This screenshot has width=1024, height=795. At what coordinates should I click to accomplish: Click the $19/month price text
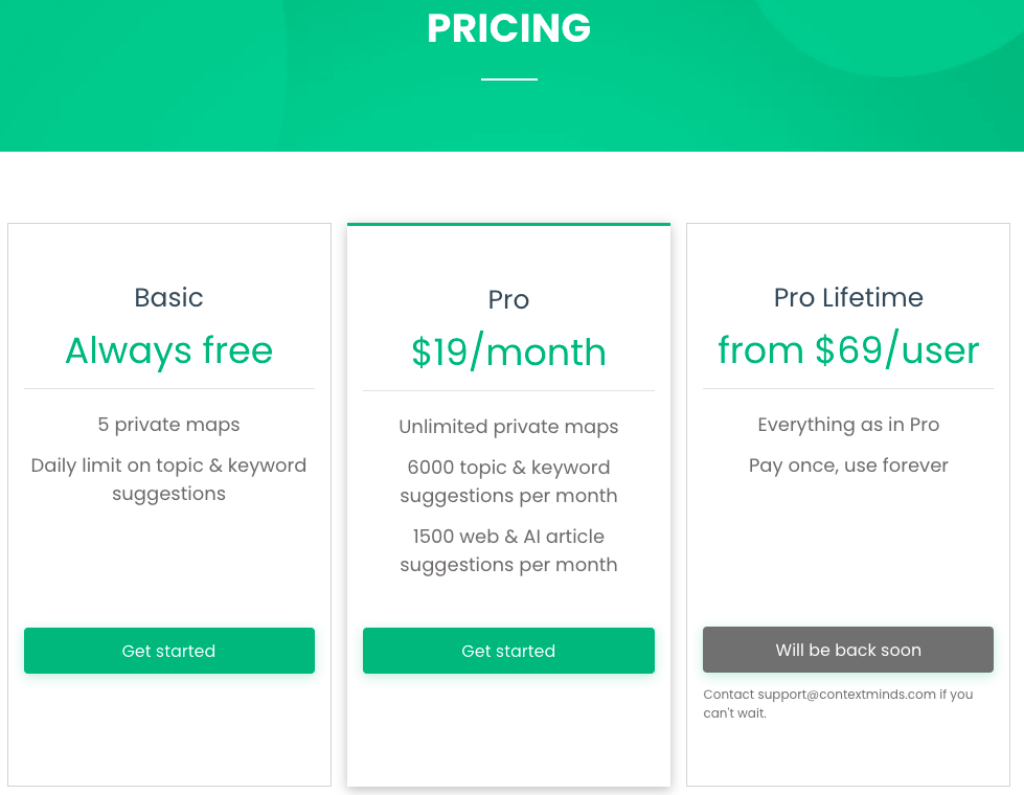tap(509, 352)
